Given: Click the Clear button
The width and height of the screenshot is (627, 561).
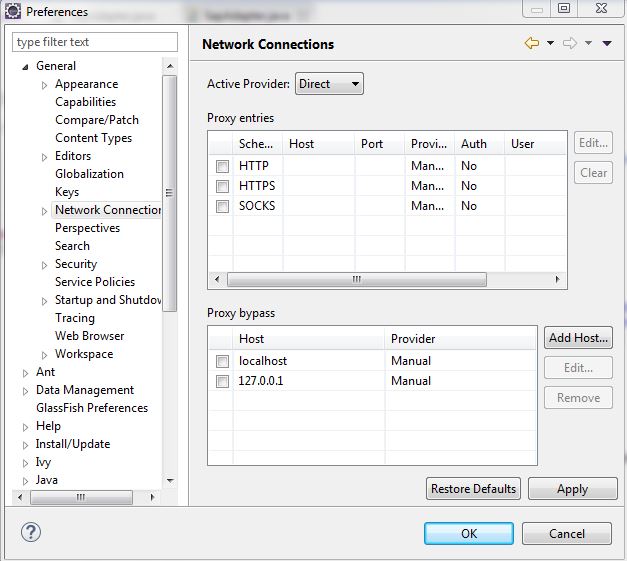Looking at the screenshot, I should pyautogui.click(x=593, y=173).
